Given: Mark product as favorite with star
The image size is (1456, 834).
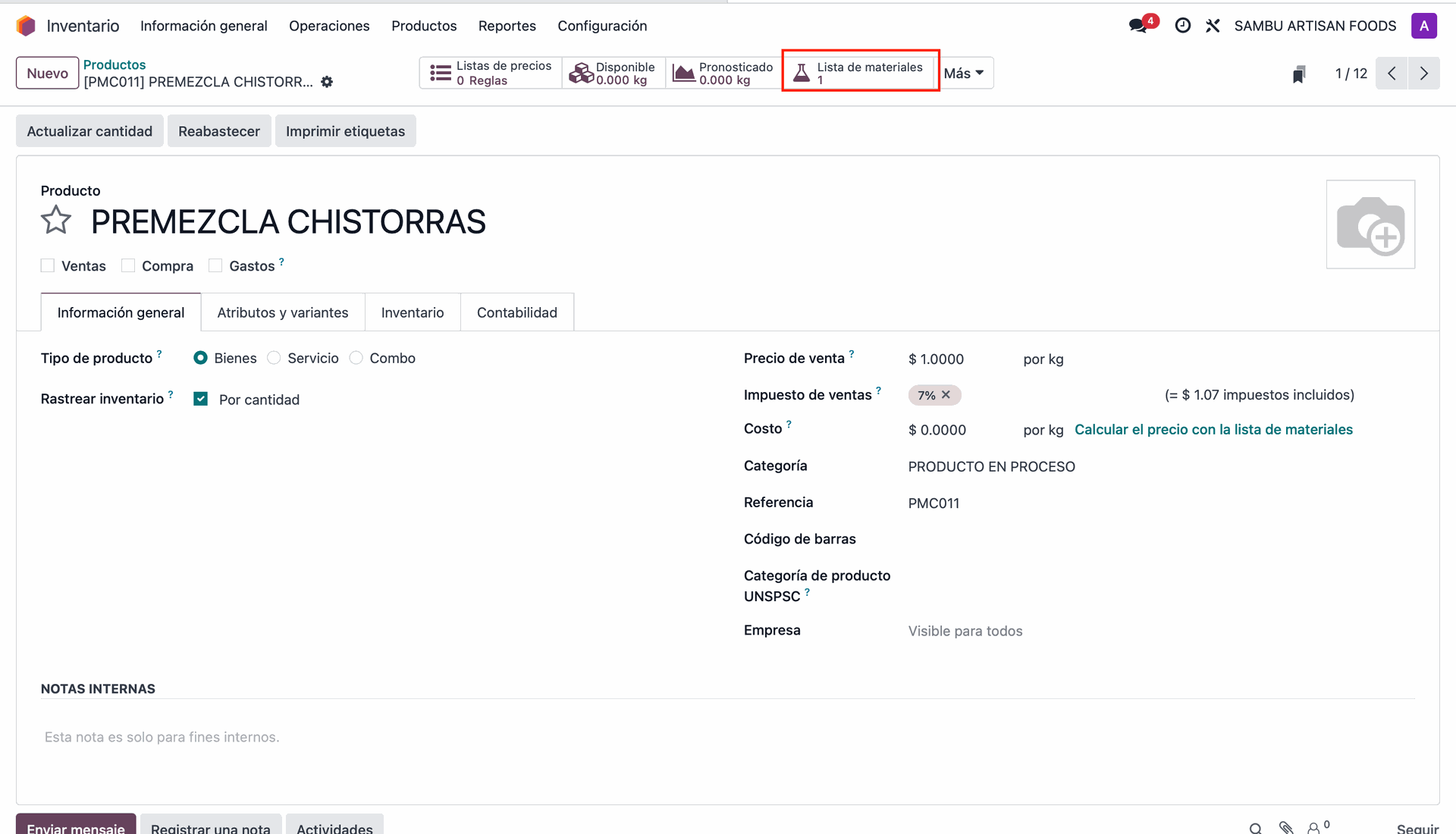Looking at the screenshot, I should point(56,221).
